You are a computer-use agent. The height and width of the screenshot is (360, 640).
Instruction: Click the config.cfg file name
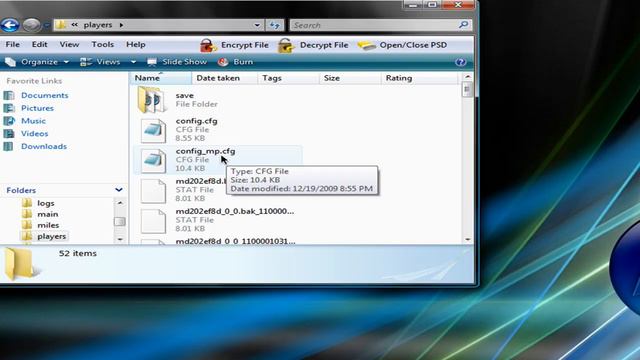tap(196, 121)
